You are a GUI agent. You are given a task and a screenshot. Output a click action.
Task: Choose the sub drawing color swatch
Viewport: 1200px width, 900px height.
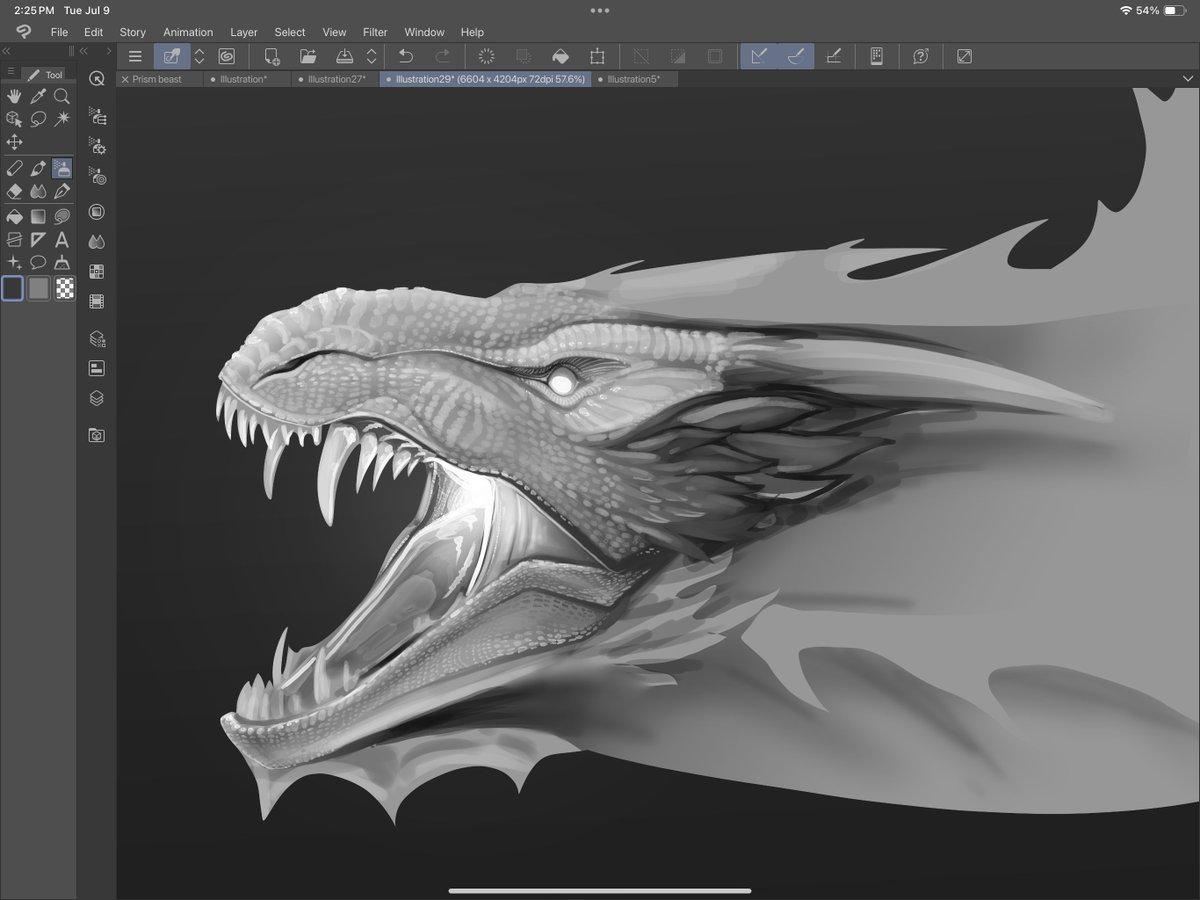click(38, 288)
